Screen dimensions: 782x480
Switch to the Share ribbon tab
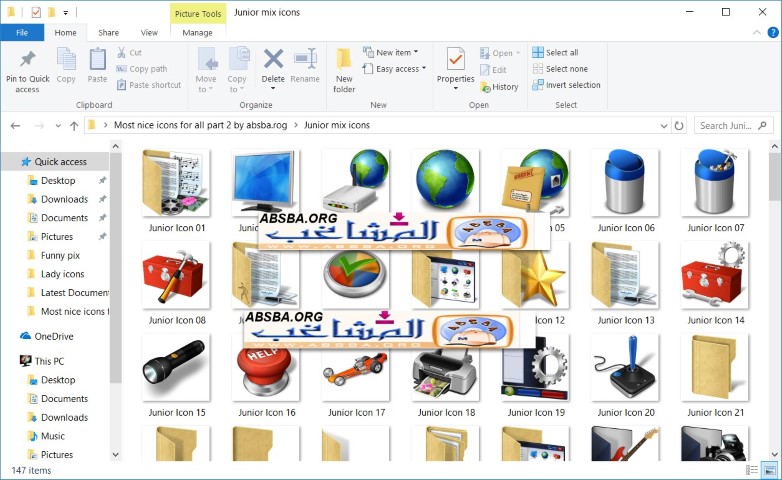(x=108, y=32)
